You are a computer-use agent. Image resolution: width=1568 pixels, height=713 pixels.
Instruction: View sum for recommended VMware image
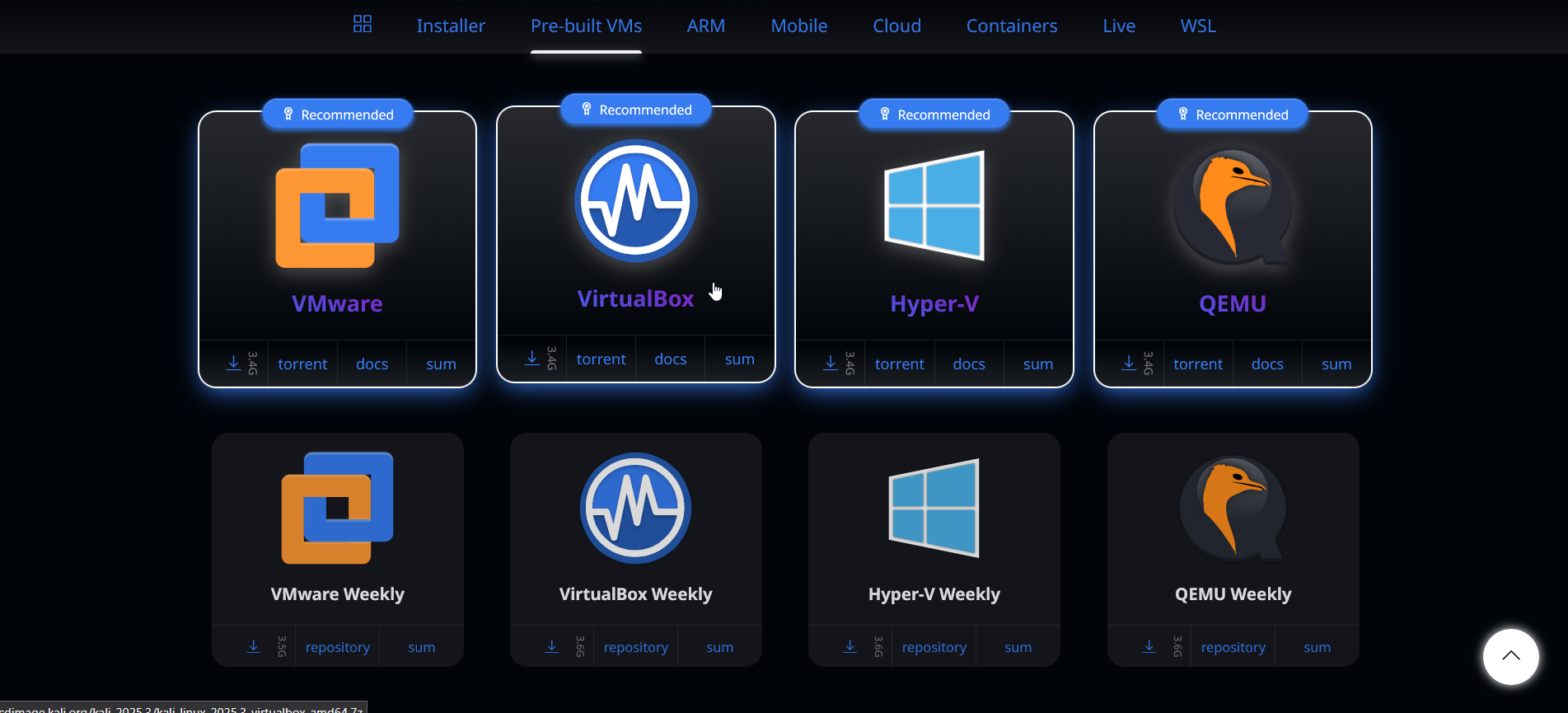[x=441, y=364]
